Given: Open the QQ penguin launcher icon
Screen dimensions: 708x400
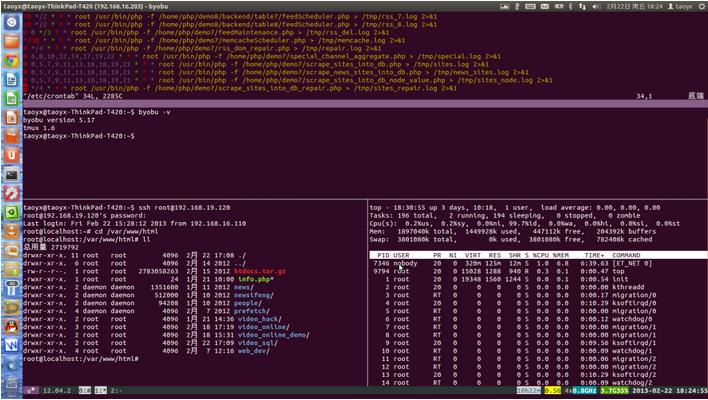Looking at the screenshot, I should coord(11,326).
